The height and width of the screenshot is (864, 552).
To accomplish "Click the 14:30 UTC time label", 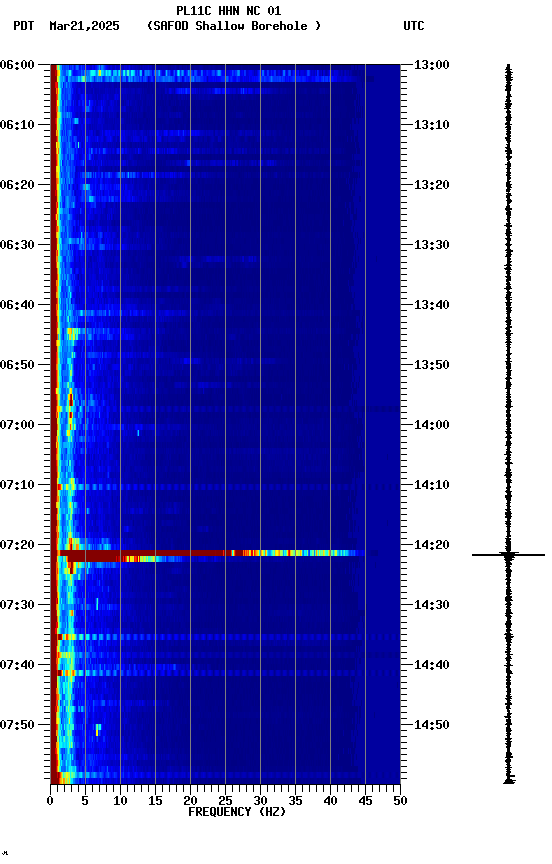I will pos(432,605).
